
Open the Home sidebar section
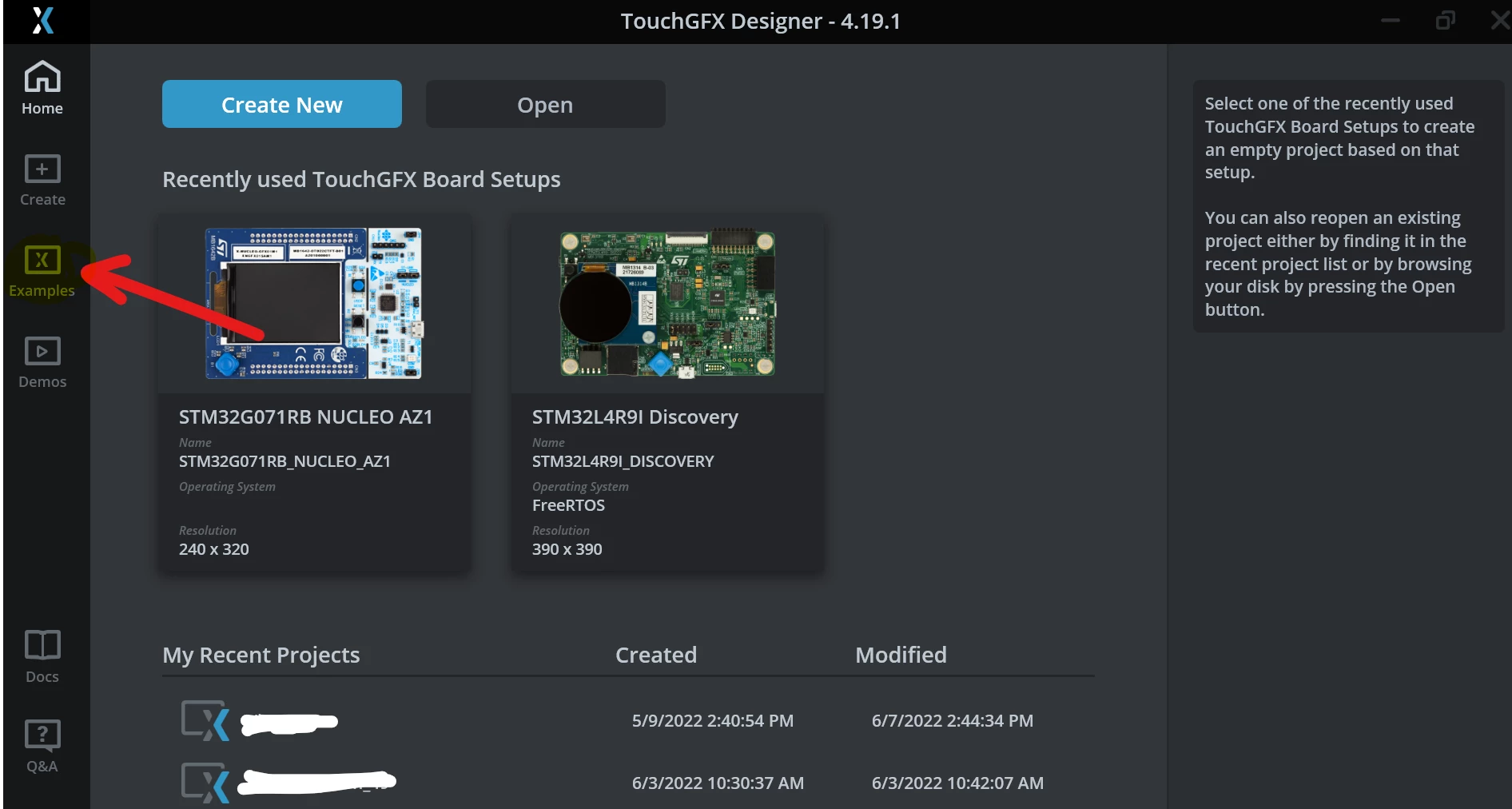point(42,88)
